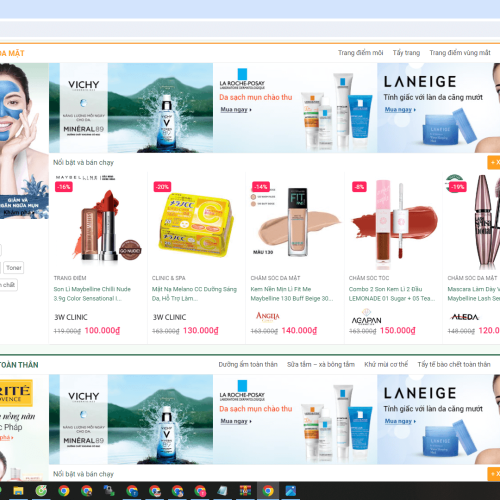The height and width of the screenshot is (500, 500).
Task: Open Mặt Nạ Melano CC Dưỡng Sáng title
Action: coord(194,294)
